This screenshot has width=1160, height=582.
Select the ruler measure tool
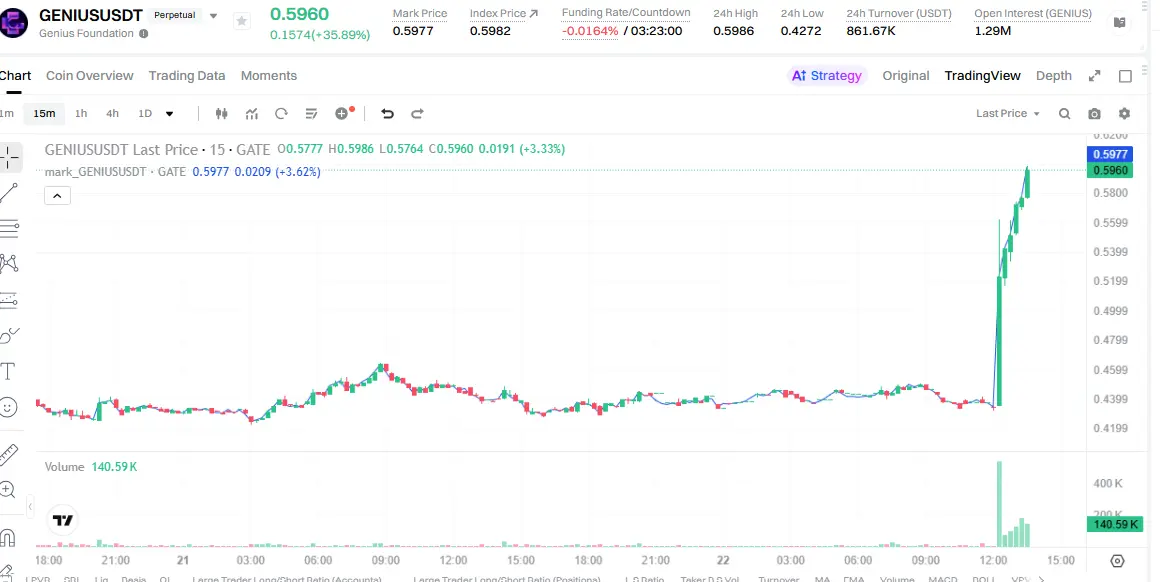coord(8,453)
